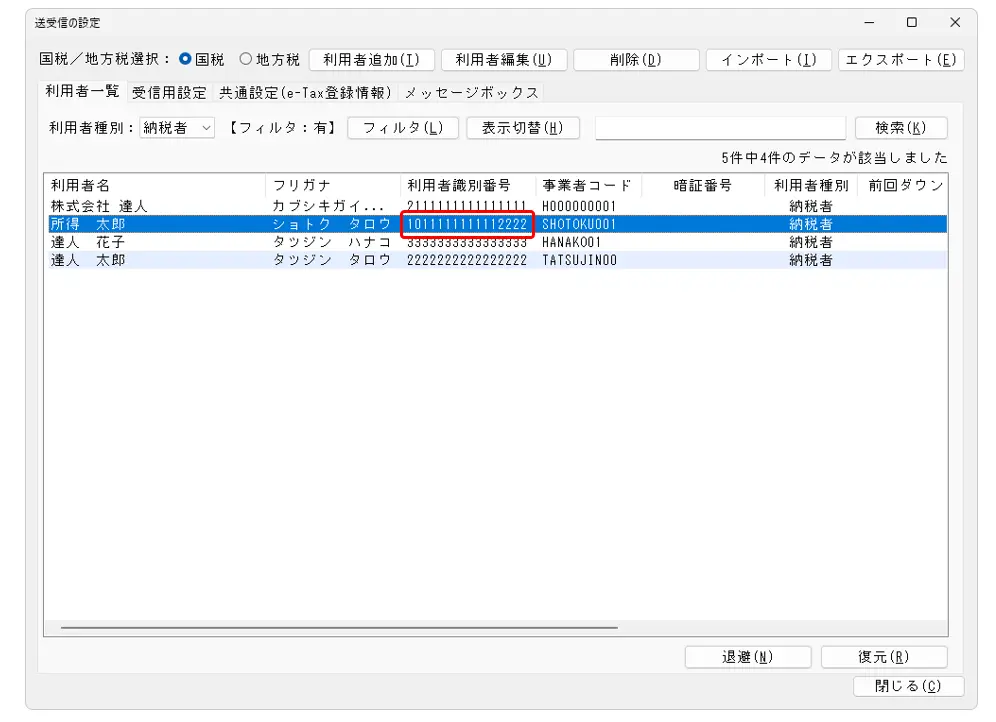Open the 共通設定(e-Tax登録情報) tab
Image resolution: width=996 pixels, height=722 pixels.
click(305, 93)
